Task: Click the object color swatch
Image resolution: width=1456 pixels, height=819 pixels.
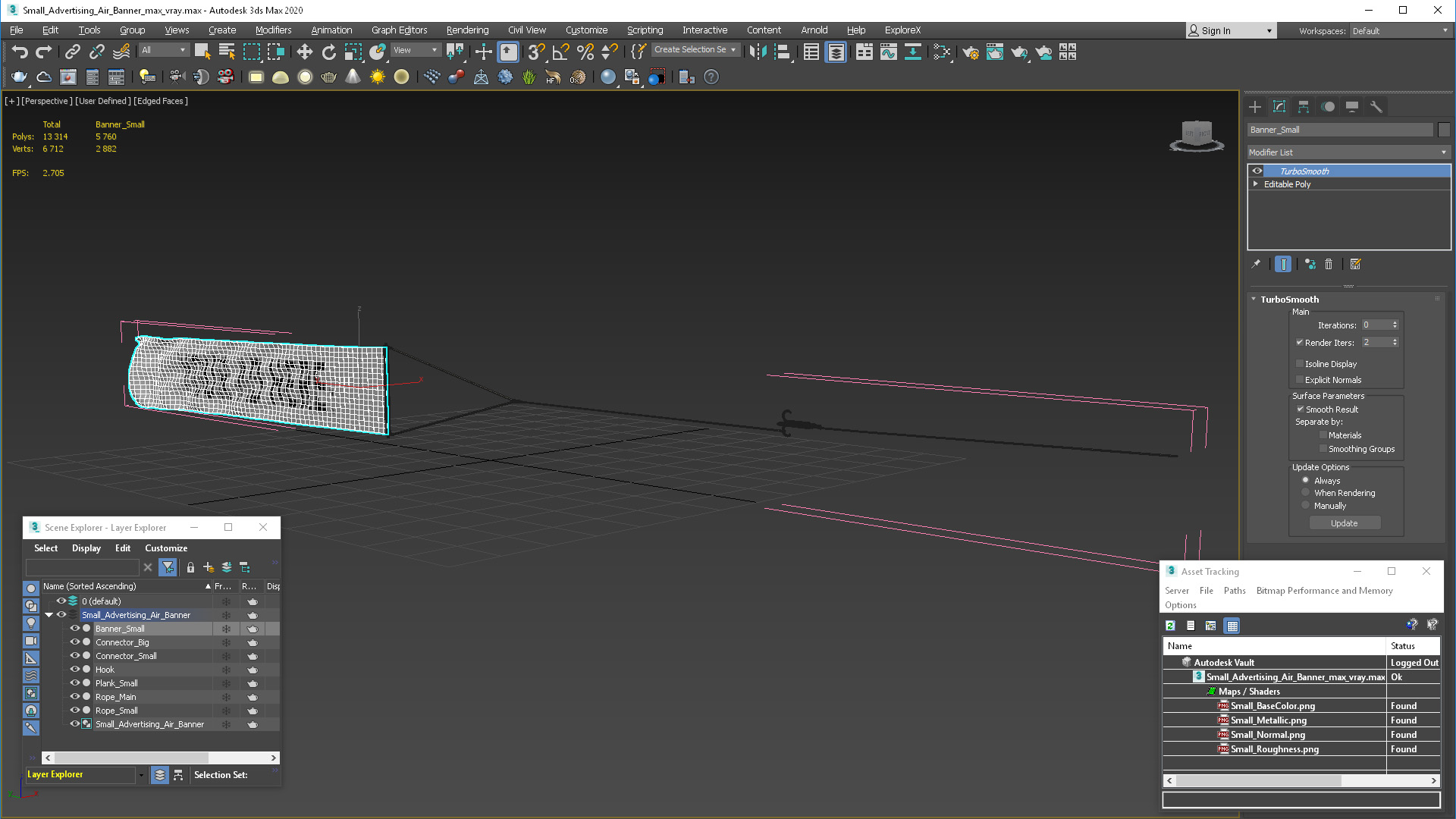Action: (x=1444, y=130)
